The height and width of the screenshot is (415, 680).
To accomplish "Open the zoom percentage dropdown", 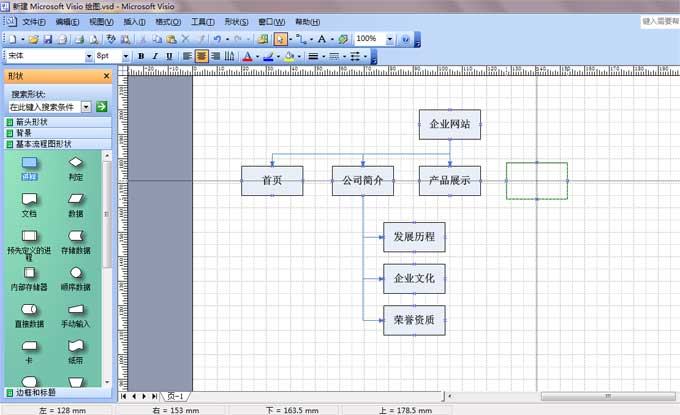I will click(390, 39).
